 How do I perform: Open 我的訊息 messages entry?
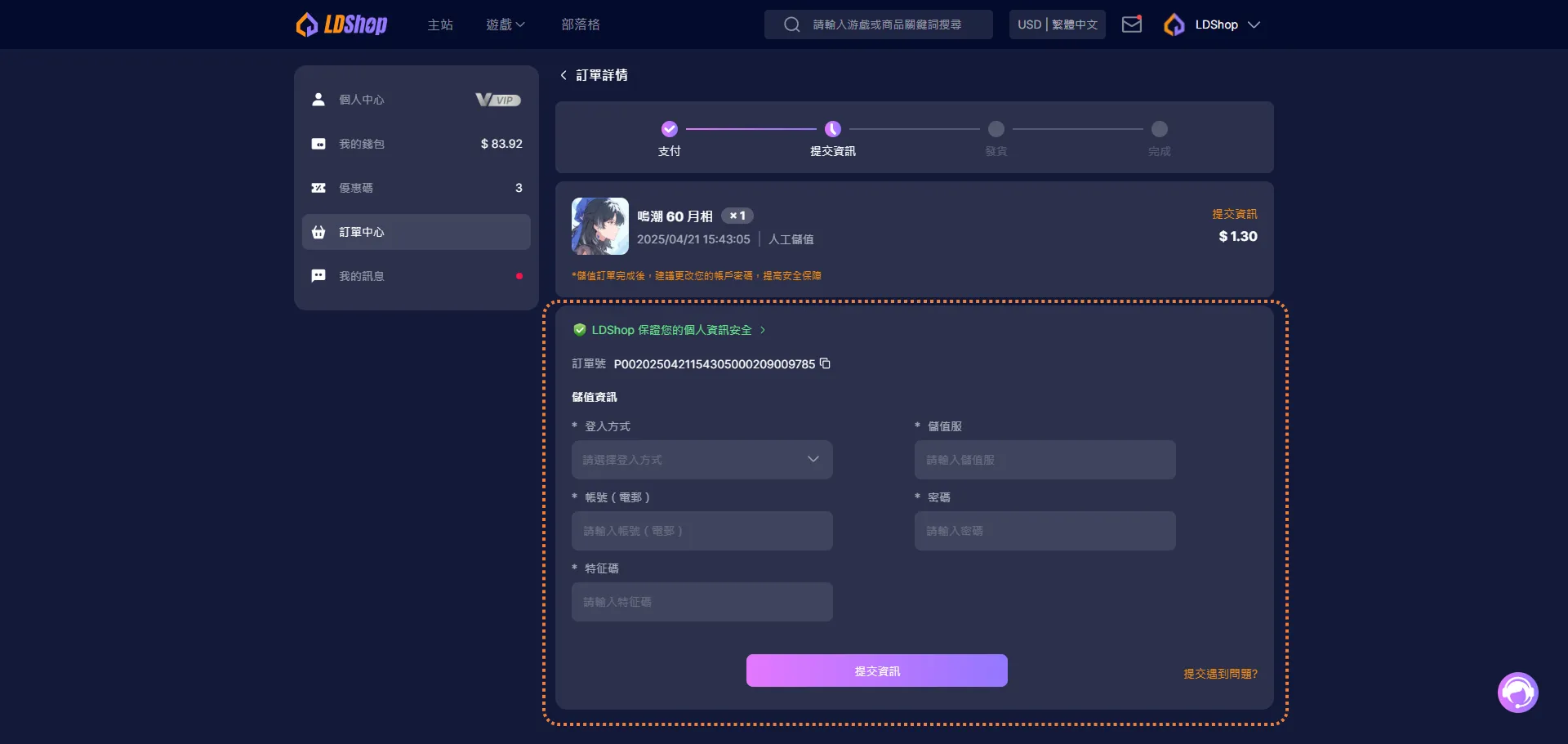[x=416, y=276]
